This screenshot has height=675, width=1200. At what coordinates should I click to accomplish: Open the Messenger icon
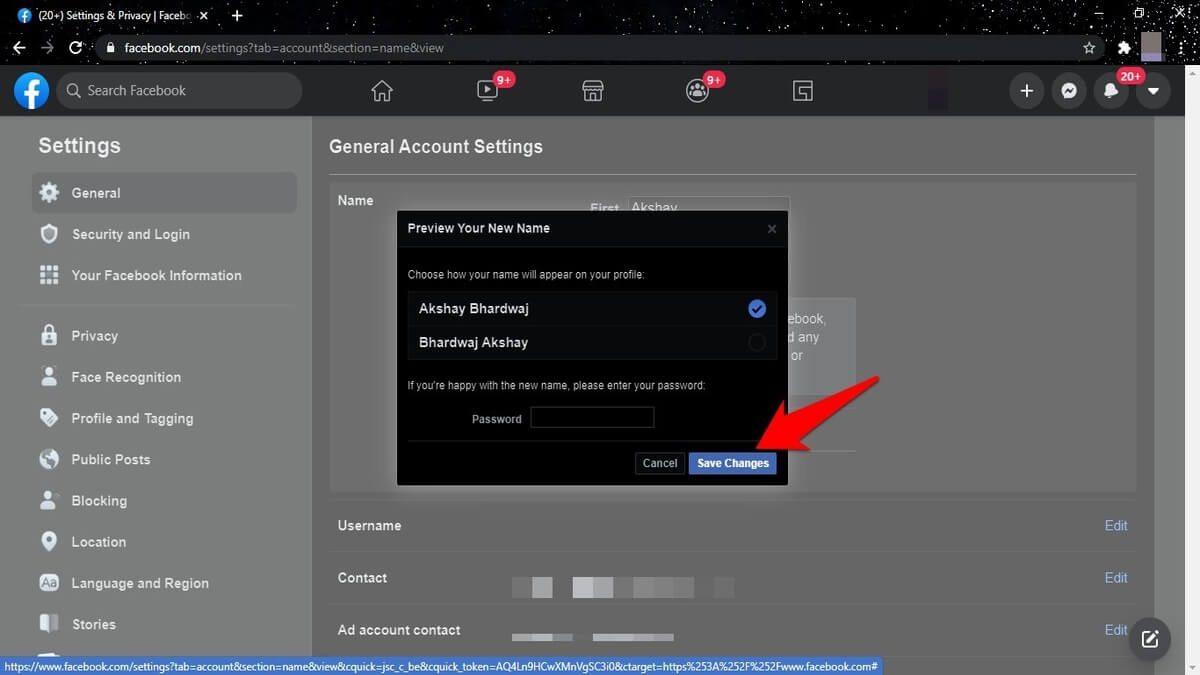1069,91
